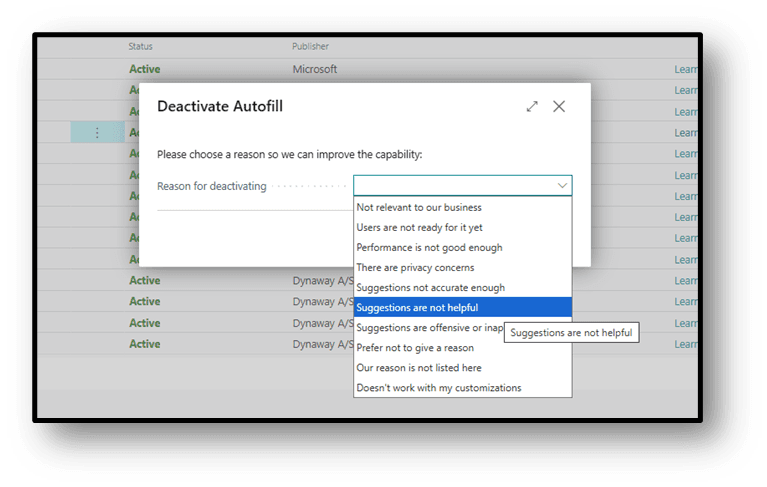Choose 'Suggestions are offensive or inappropriate' option
767x487 pixels.
pyautogui.click(x=428, y=328)
